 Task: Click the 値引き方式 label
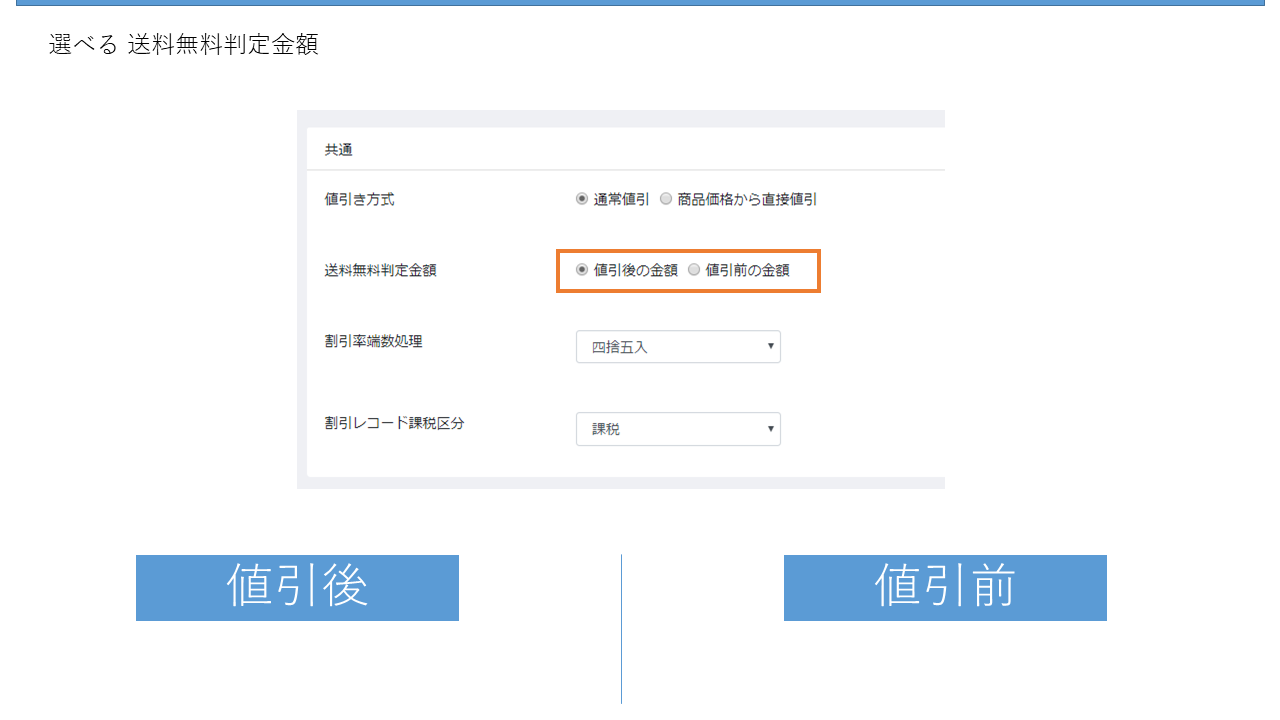[359, 199]
